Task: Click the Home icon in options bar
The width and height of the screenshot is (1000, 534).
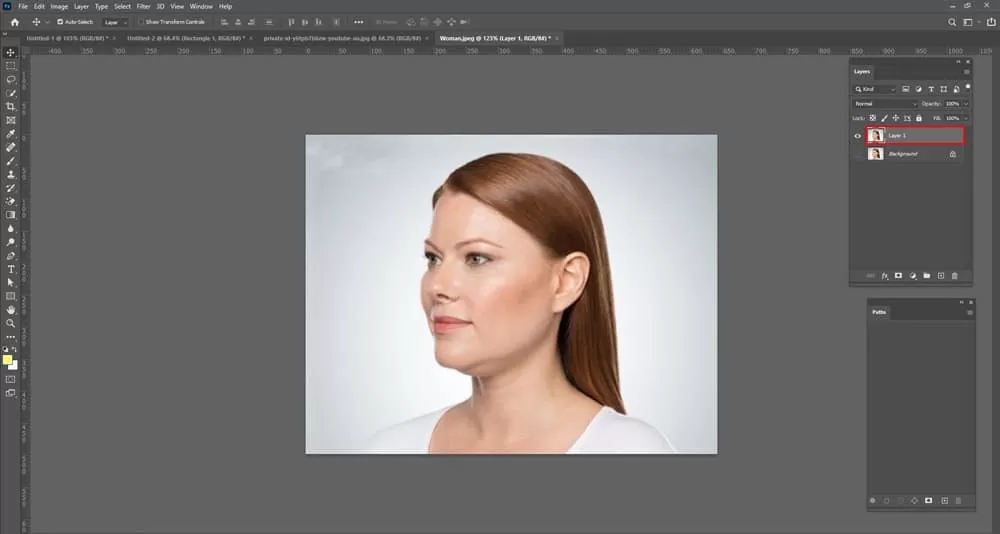Action: pos(15,22)
